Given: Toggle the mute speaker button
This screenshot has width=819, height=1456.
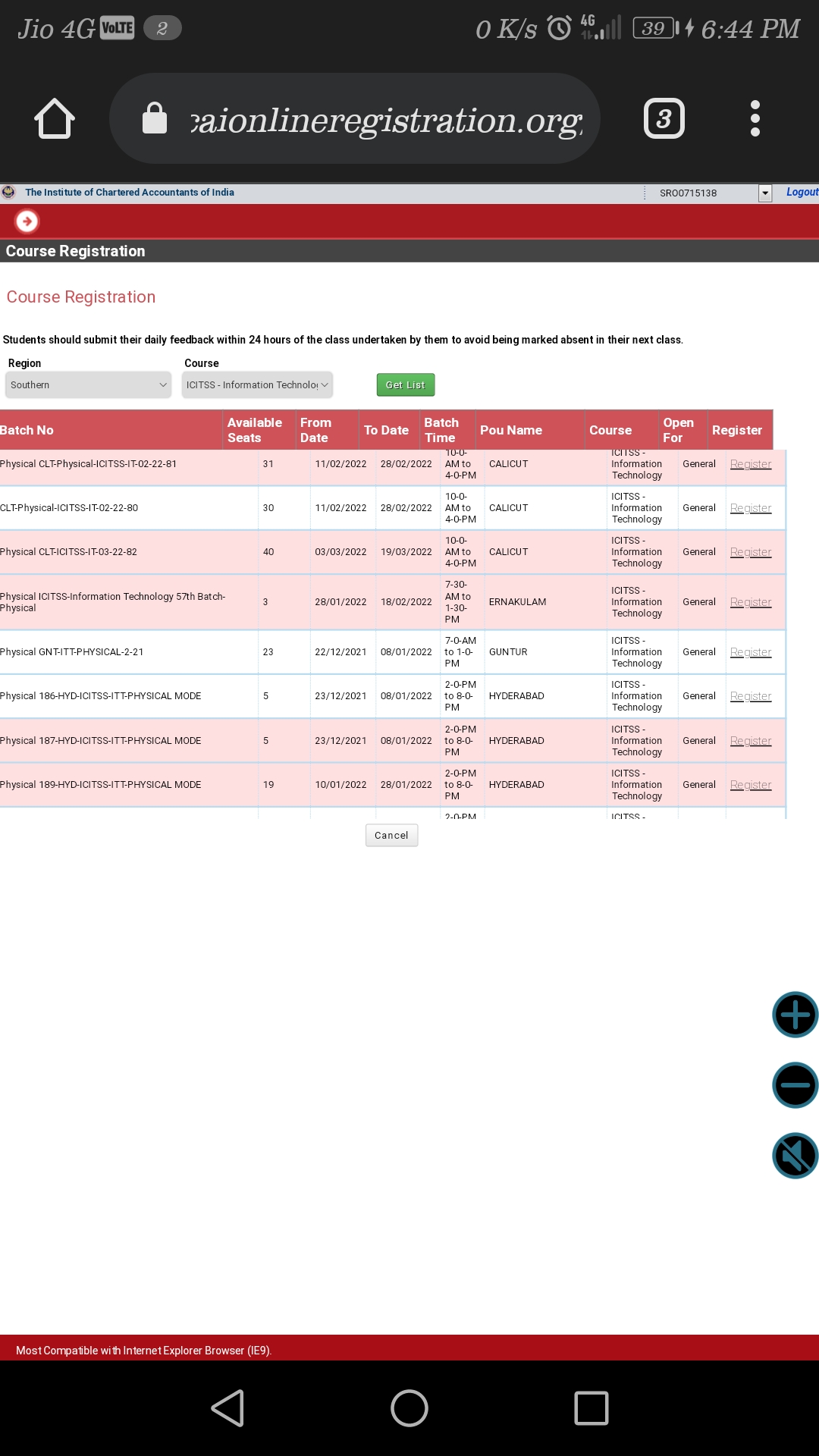Looking at the screenshot, I should [795, 1156].
